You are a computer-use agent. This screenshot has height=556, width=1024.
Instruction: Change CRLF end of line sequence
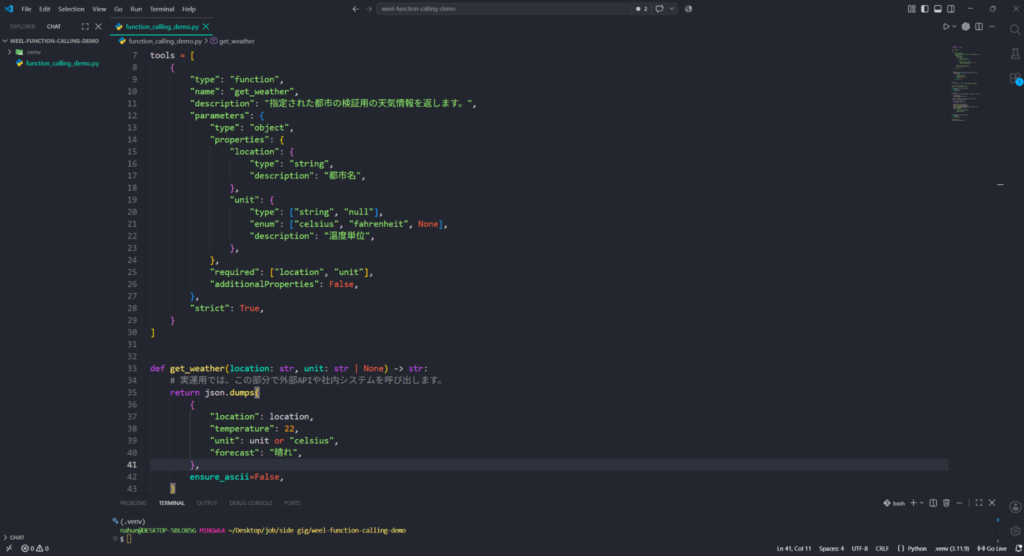882,549
